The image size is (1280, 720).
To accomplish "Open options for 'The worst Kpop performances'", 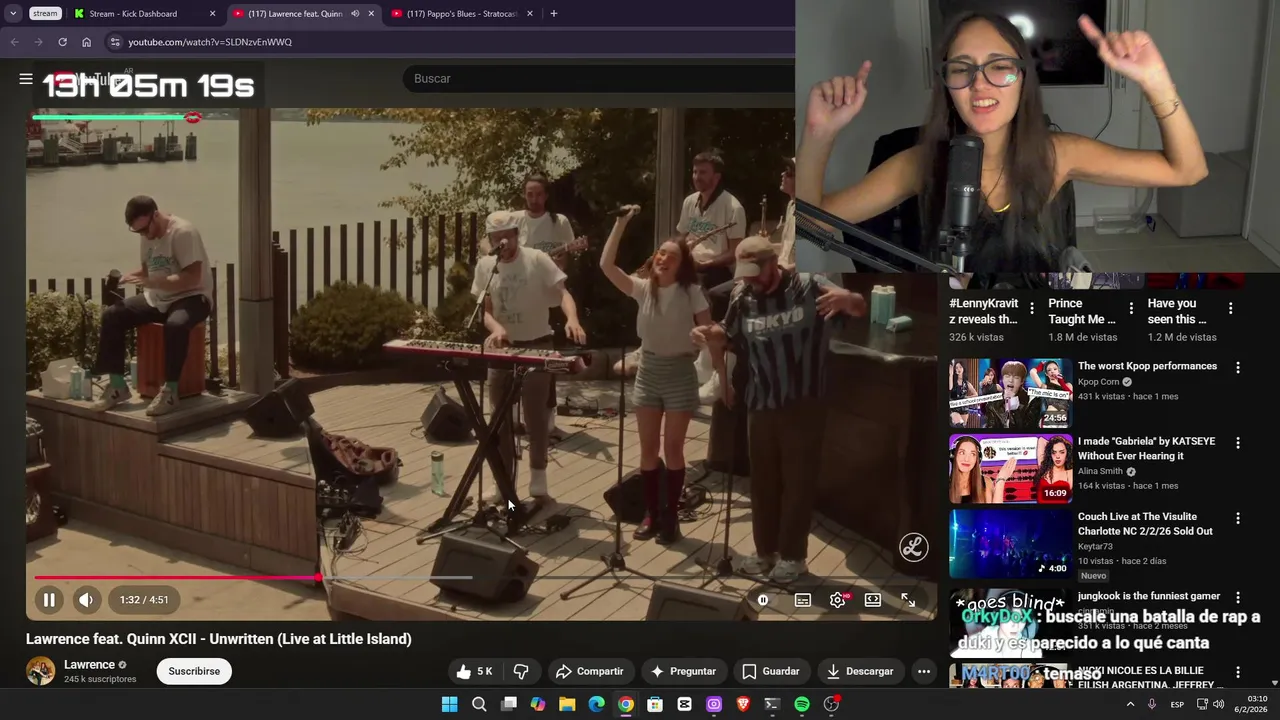I will [x=1237, y=368].
